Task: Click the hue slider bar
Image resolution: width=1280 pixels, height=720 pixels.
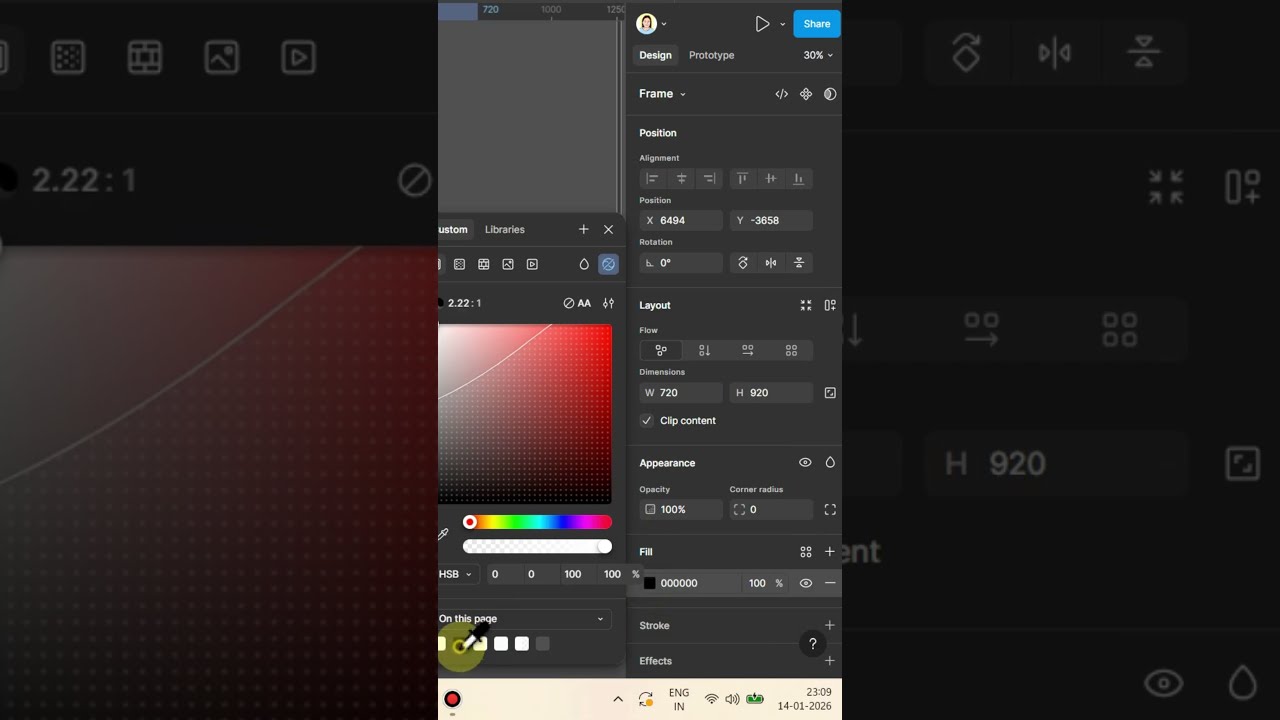Action: (x=537, y=522)
